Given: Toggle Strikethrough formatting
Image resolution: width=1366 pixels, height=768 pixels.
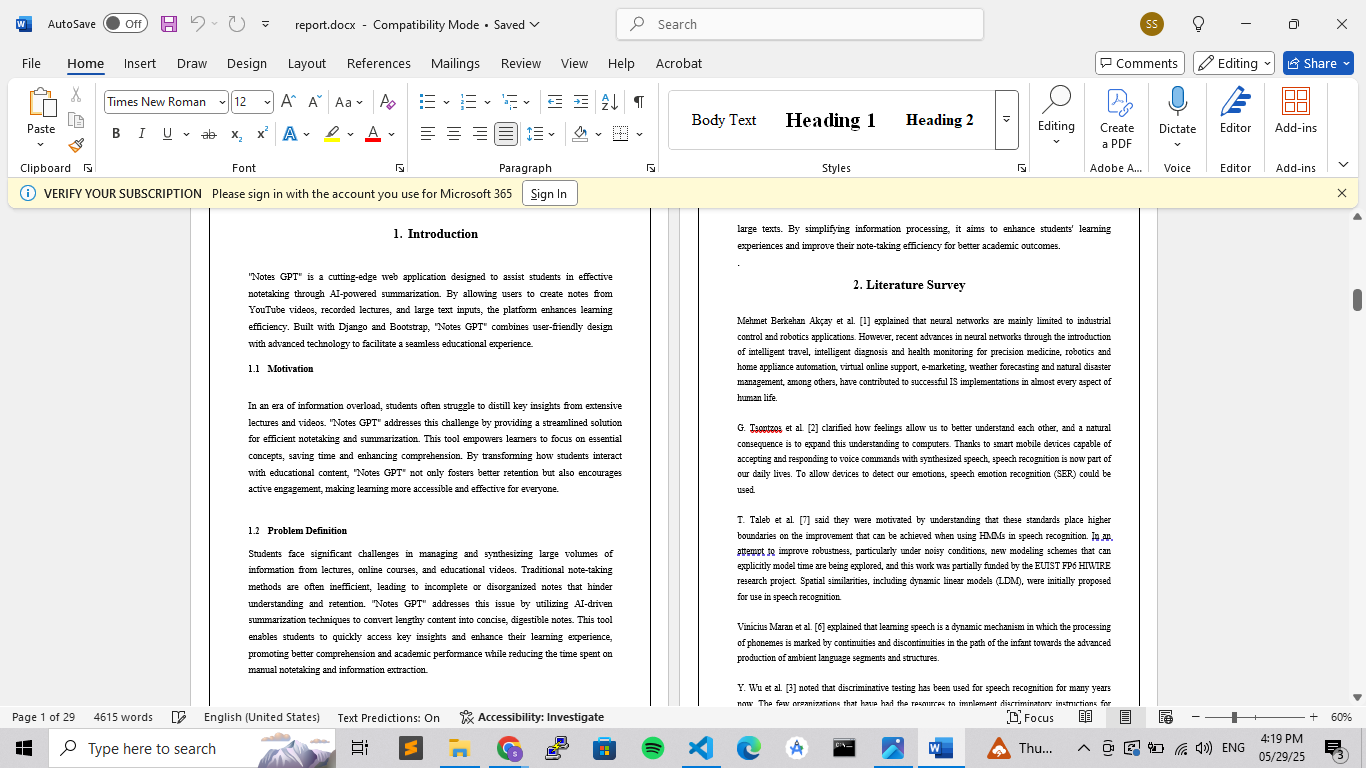Looking at the screenshot, I should [x=209, y=134].
